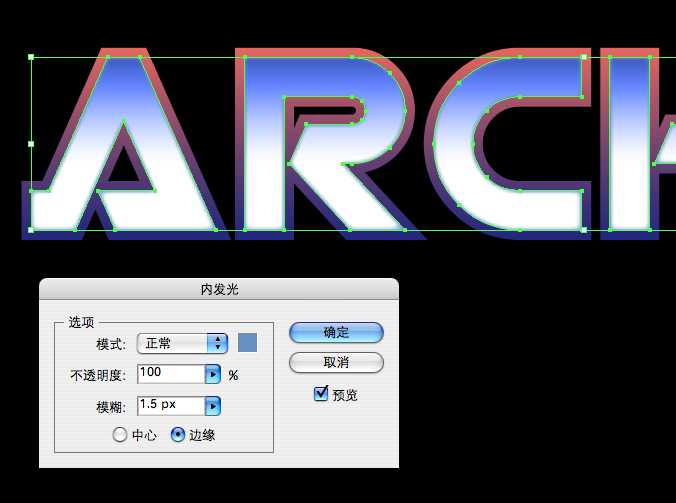Click the 内发光 dialog title bar
This screenshot has width=676, height=503.
[219, 289]
